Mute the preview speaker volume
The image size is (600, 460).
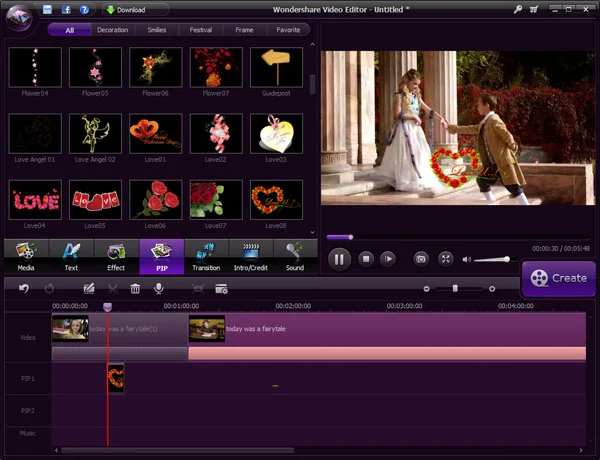click(x=467, y=259)
